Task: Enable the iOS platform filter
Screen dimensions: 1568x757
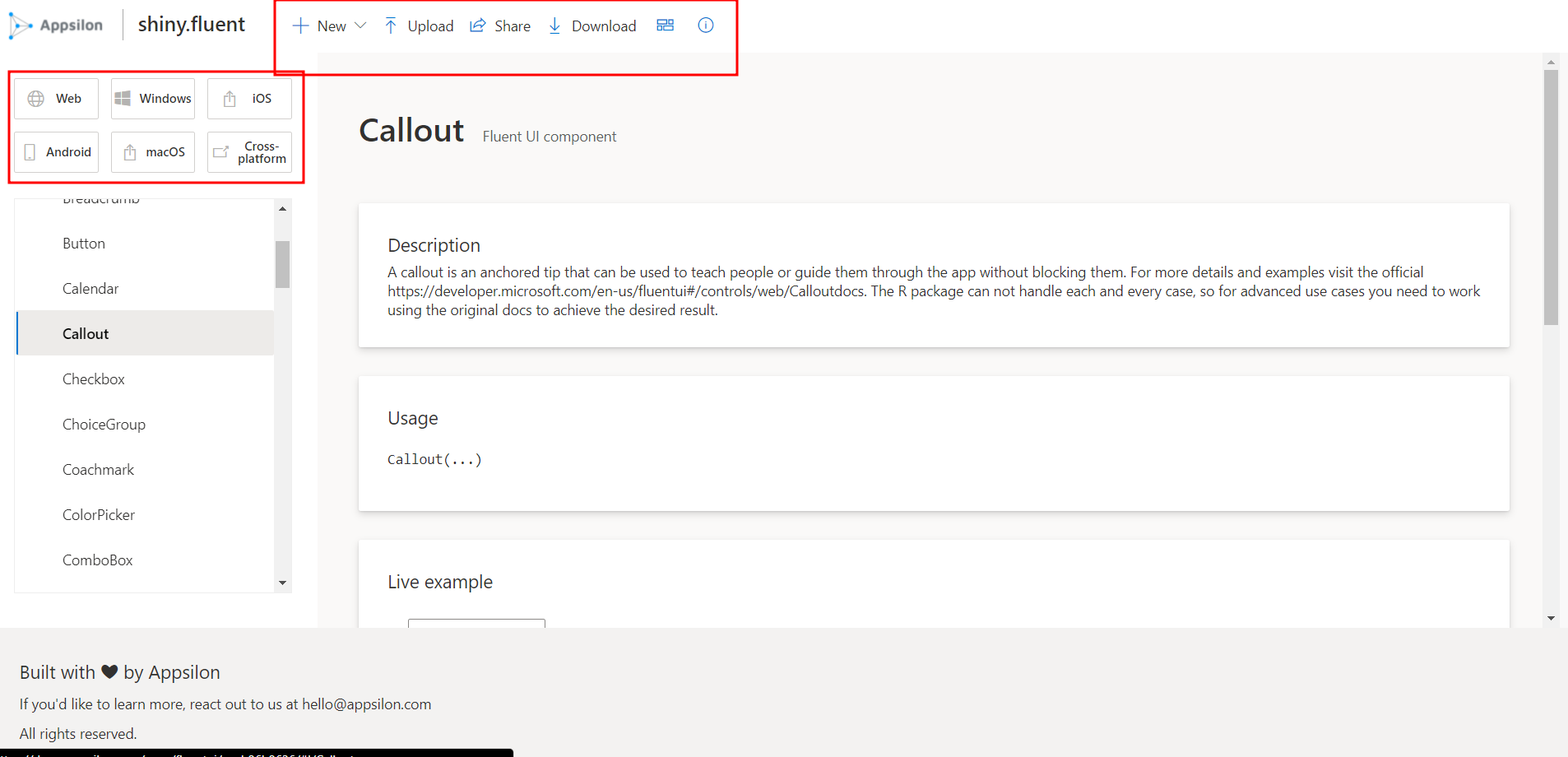Action: point(249,98)
